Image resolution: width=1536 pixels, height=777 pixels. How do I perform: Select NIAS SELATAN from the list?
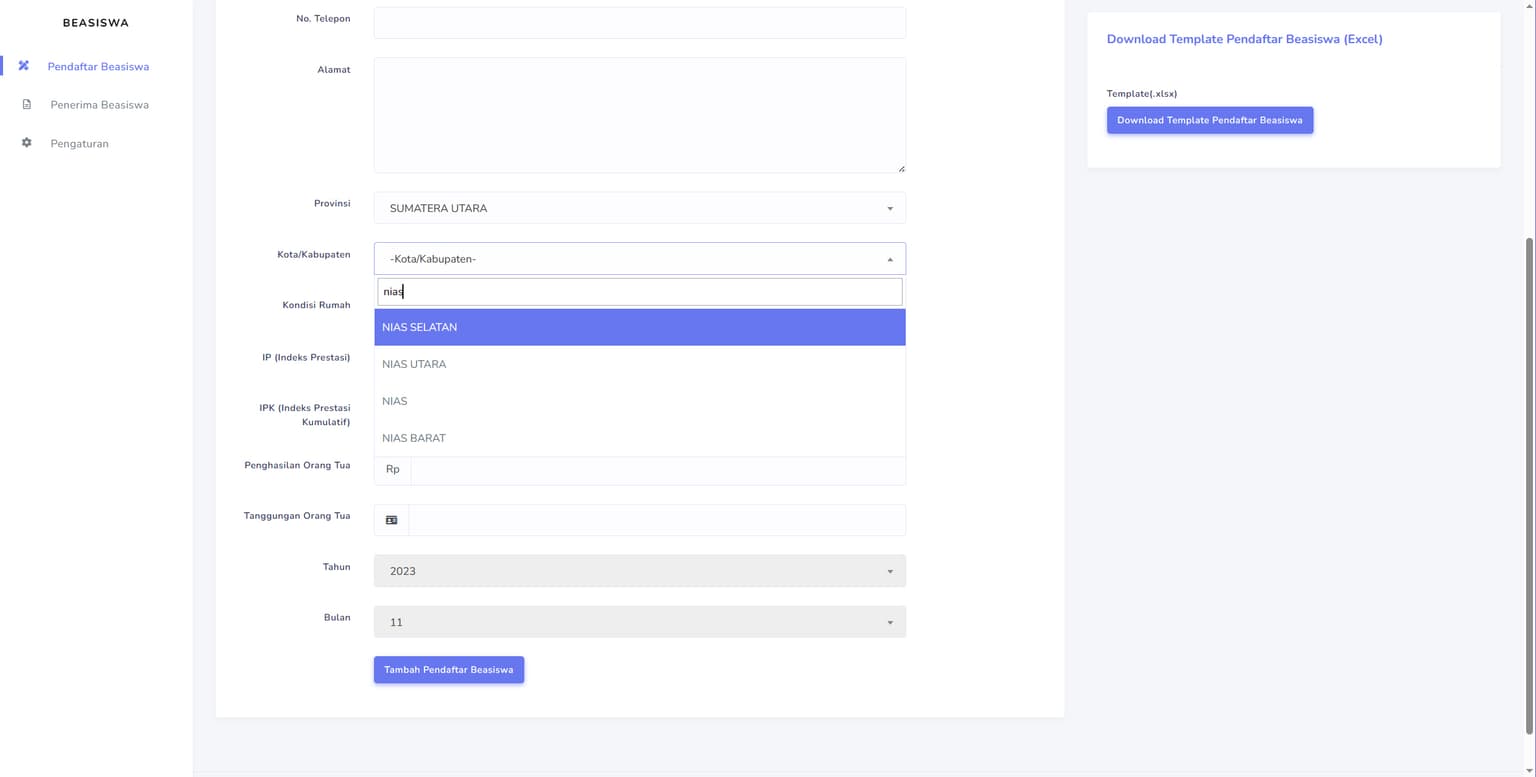[x=639, y=327]
